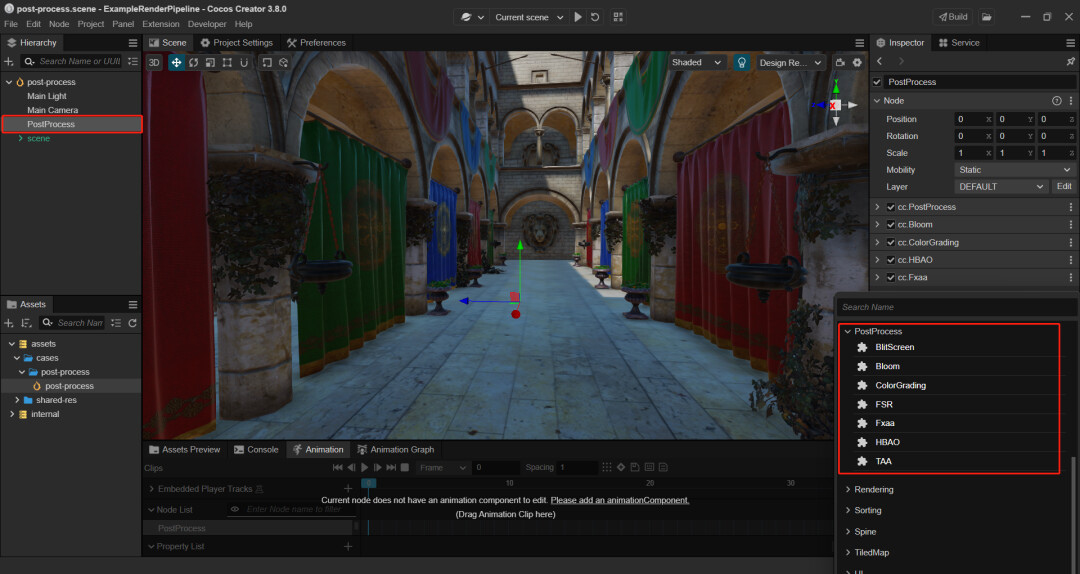Open scene gizmo settings gear
Image resolution: width=1080 pixels, height=574 pixels.
click(x=857, y=62)
